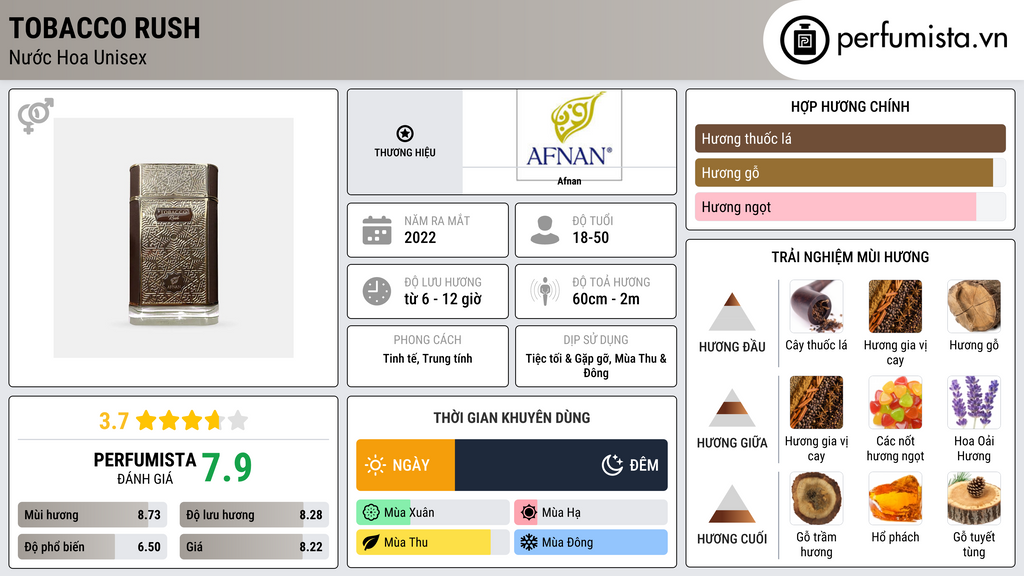This screenshot has width=1024, height=576.
Task: Click the Hương Đầu pyramid icon
Action: pyautogui.click(x=732, y=312)
